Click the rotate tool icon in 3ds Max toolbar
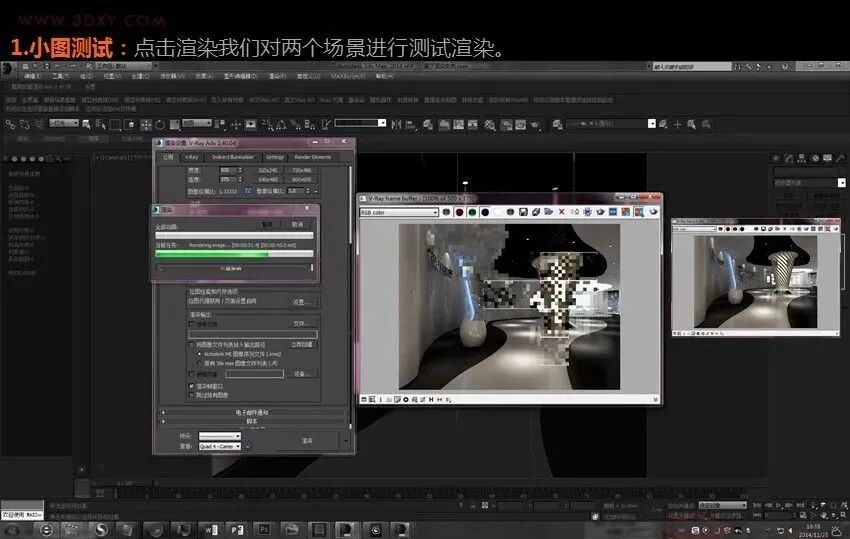This screenshot has width=850, height=539. pyautogui.click(x=160, y=125)
